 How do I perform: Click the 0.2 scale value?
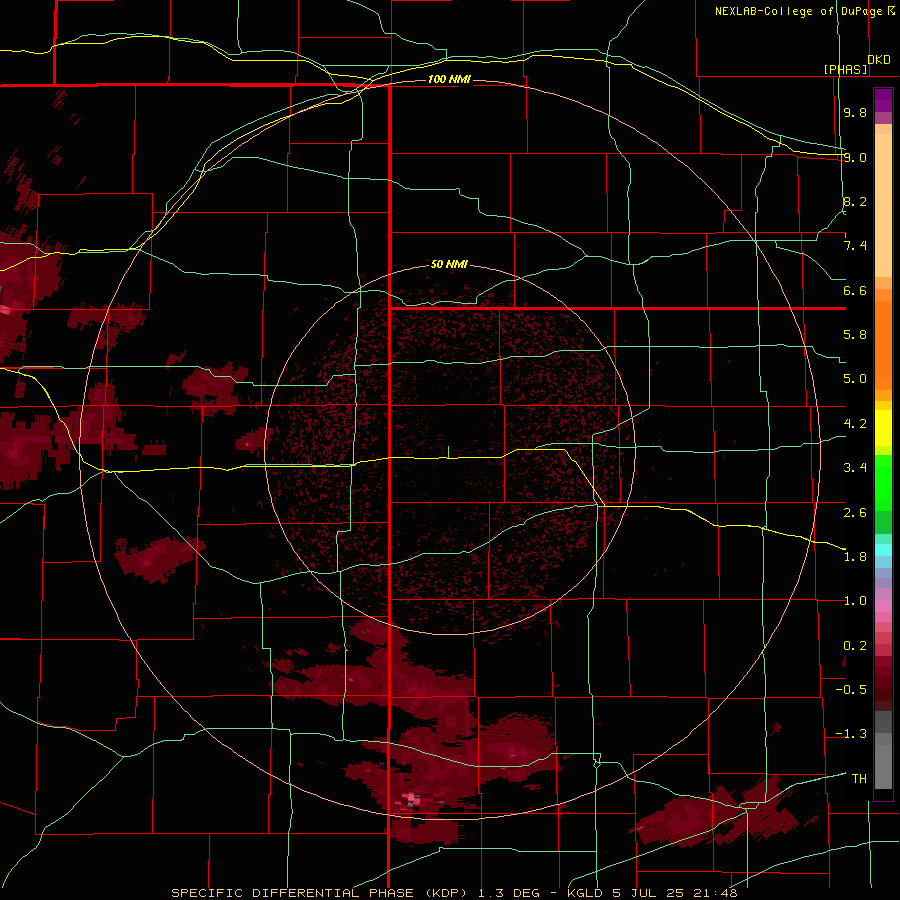855,646
